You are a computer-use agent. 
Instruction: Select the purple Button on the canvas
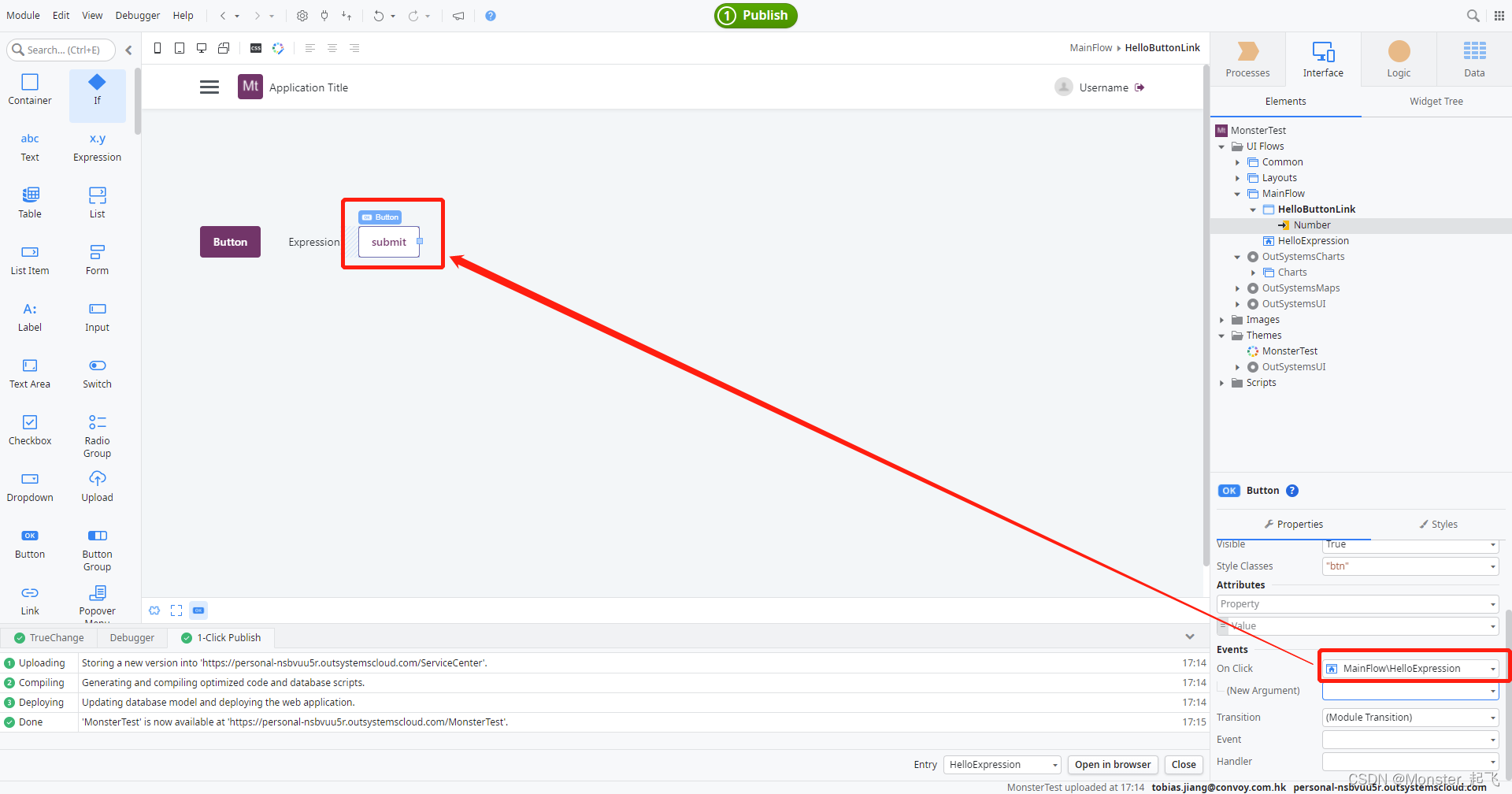tap(230, 242)
